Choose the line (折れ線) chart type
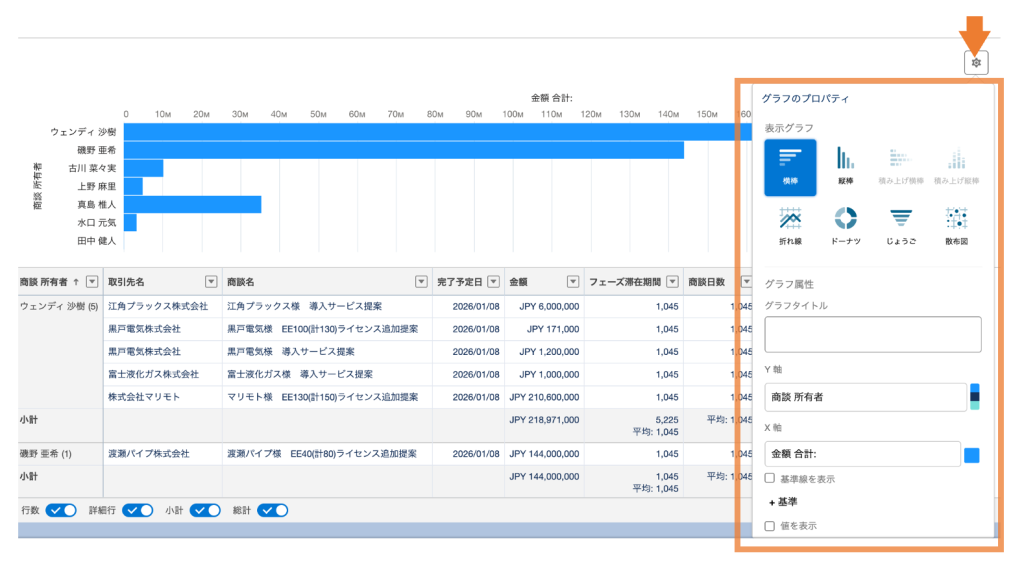 790,224
